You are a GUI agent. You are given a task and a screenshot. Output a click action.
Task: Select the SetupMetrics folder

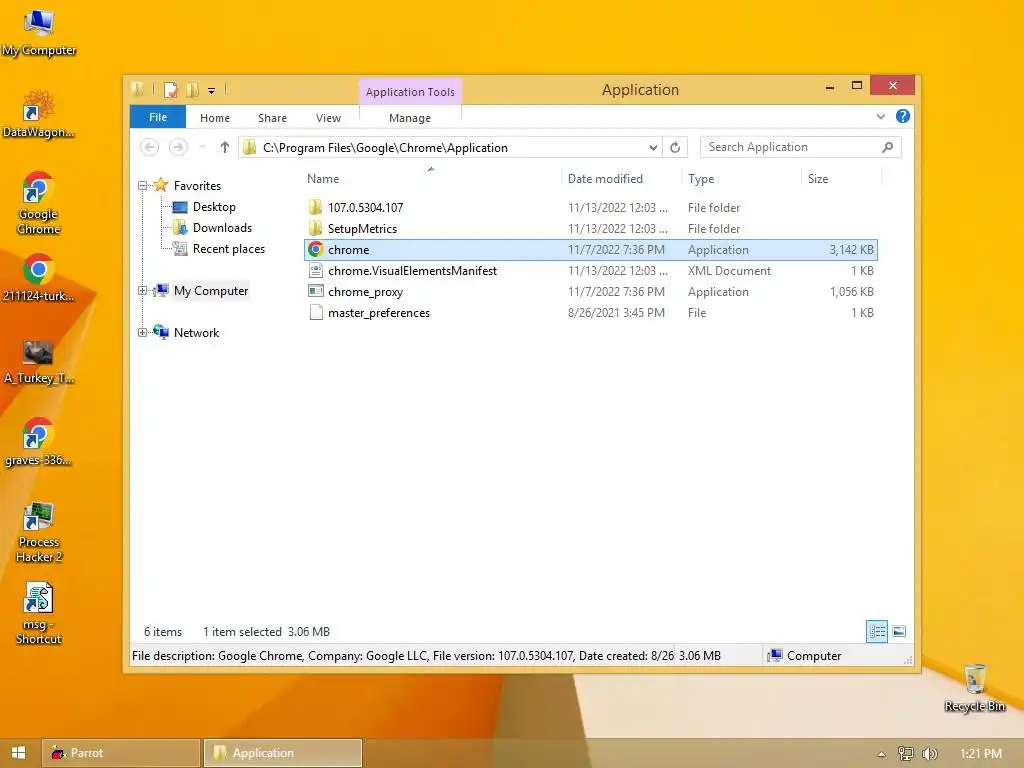click(591, 229)
